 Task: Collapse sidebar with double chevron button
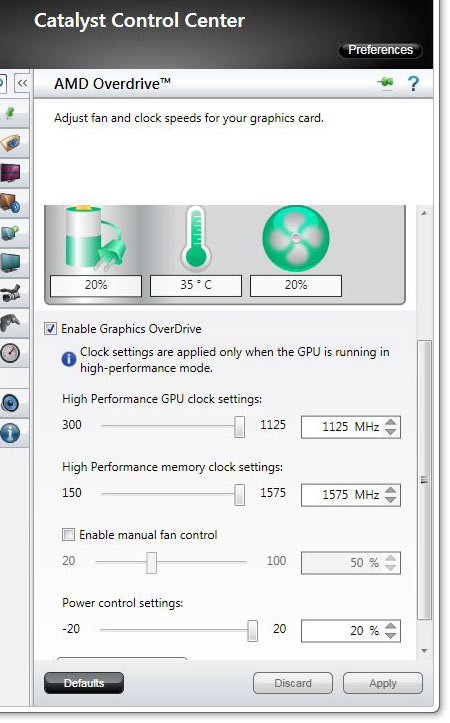pos(22,83)
